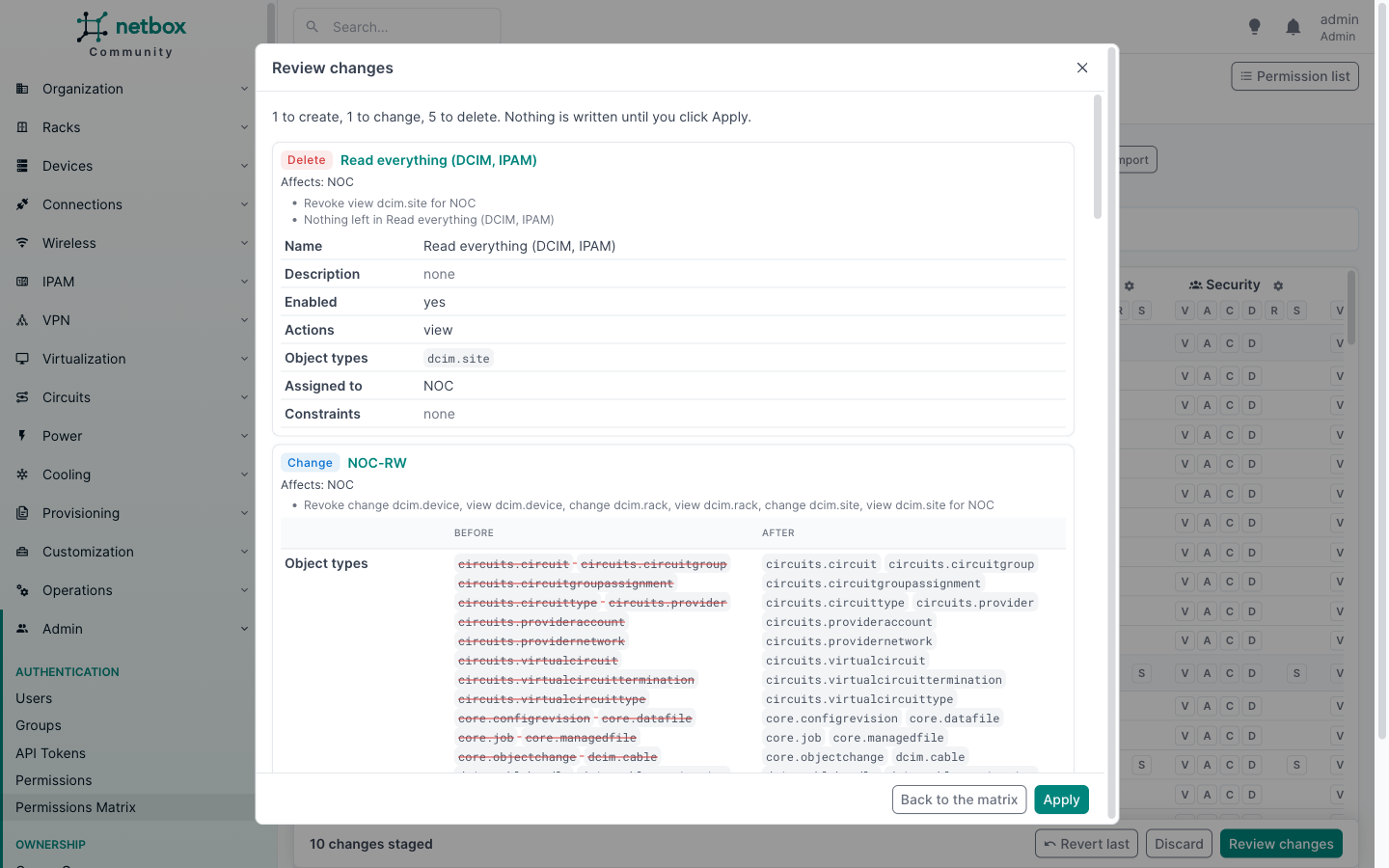The image size is (1389, 868).
Task: Click the Connections icon in sidebar
Action: (22, 204)
